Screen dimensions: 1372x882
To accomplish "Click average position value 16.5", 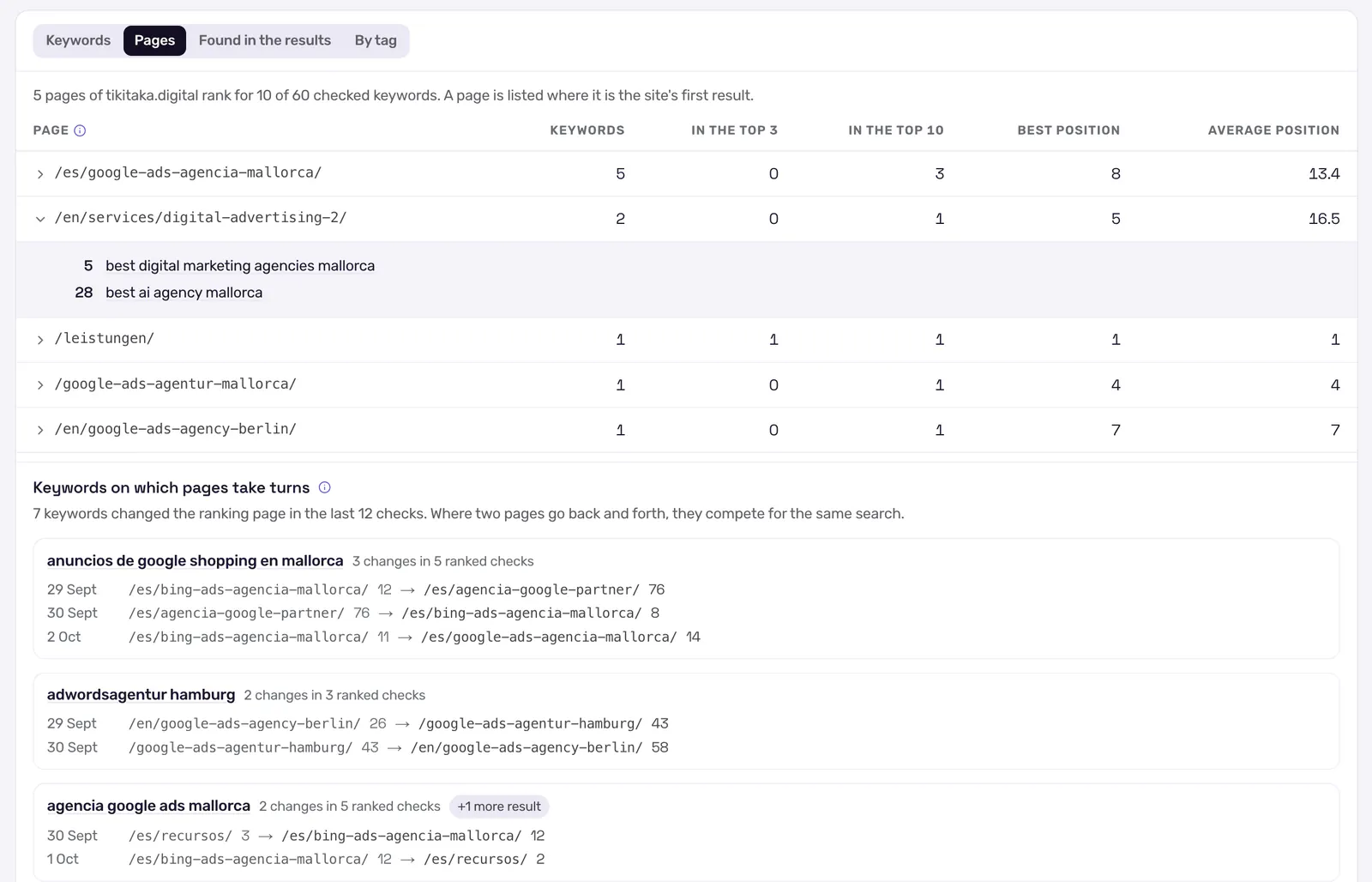I will [1324, 219].
